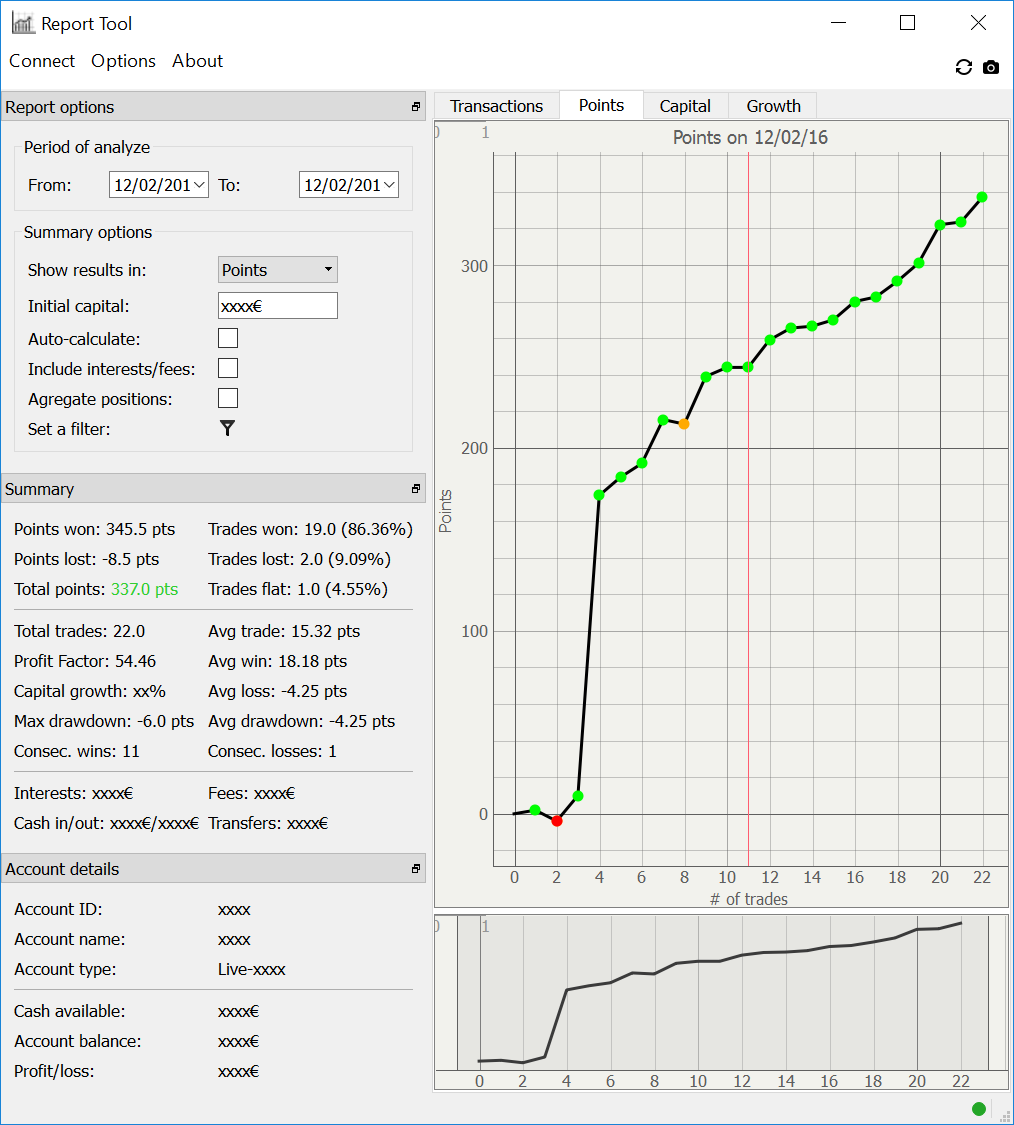The image size is (1014, 1125).
Task: Click the filter funnel icon
Action: pyautogui.click(x=228, y=429)
